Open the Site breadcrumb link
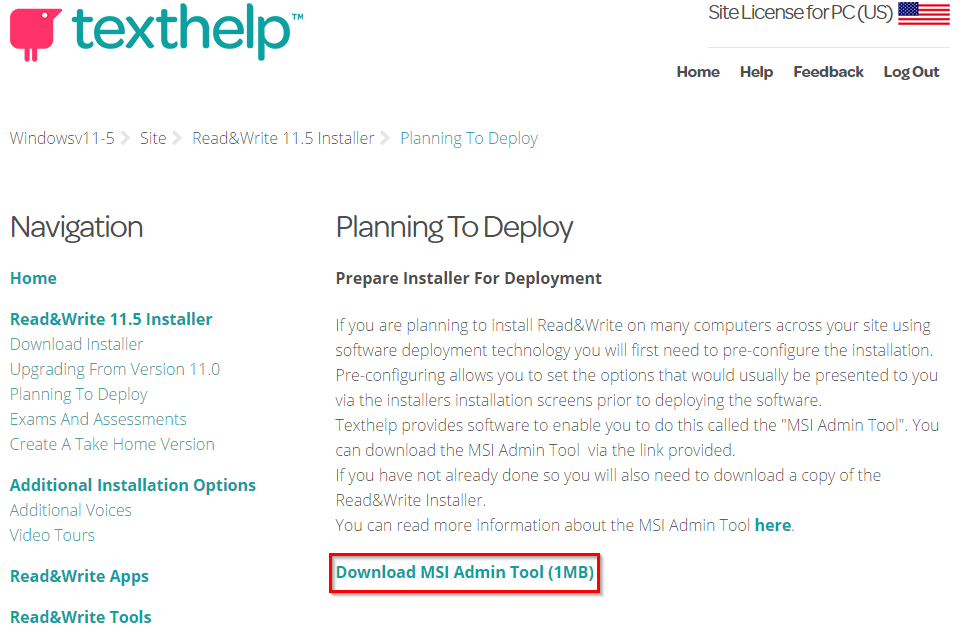 pos(153,138)
